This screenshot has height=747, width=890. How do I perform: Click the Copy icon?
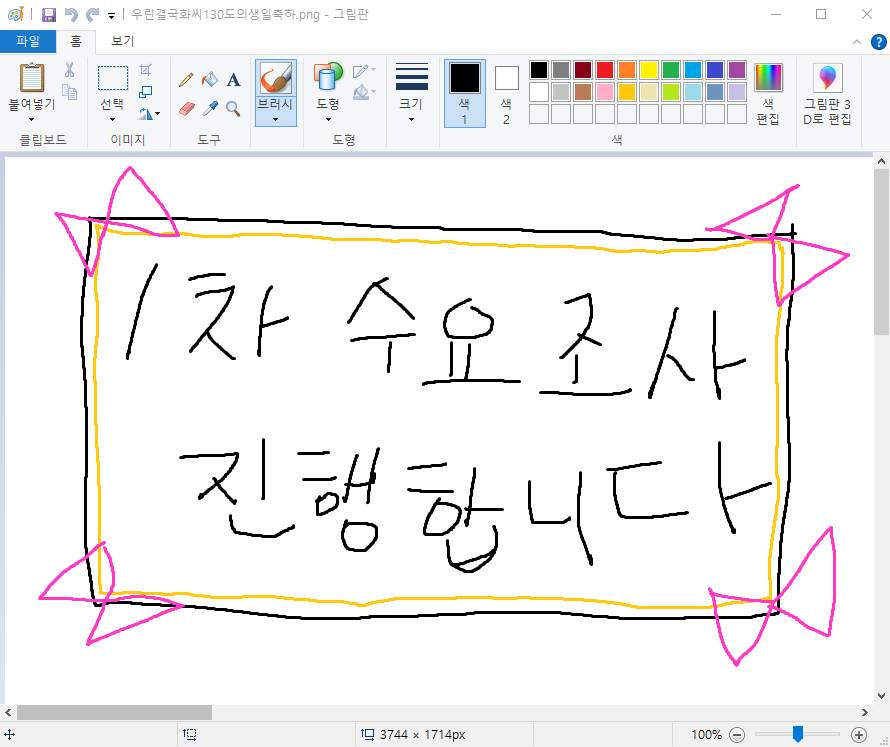[69, 92]
